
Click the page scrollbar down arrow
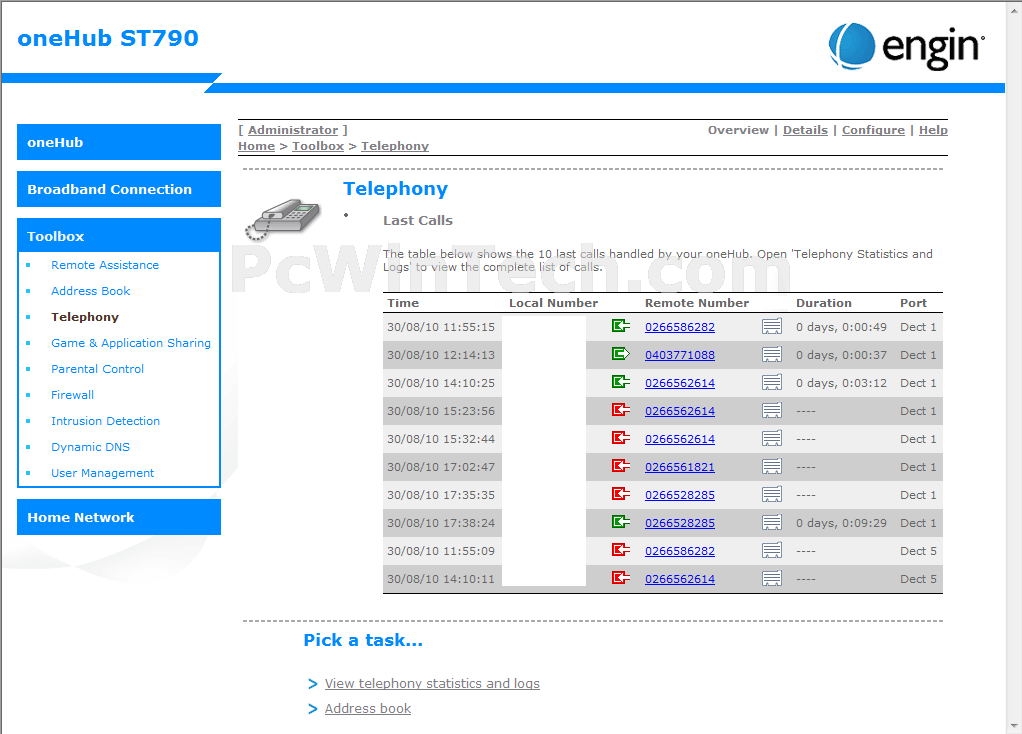point(1014,726)
